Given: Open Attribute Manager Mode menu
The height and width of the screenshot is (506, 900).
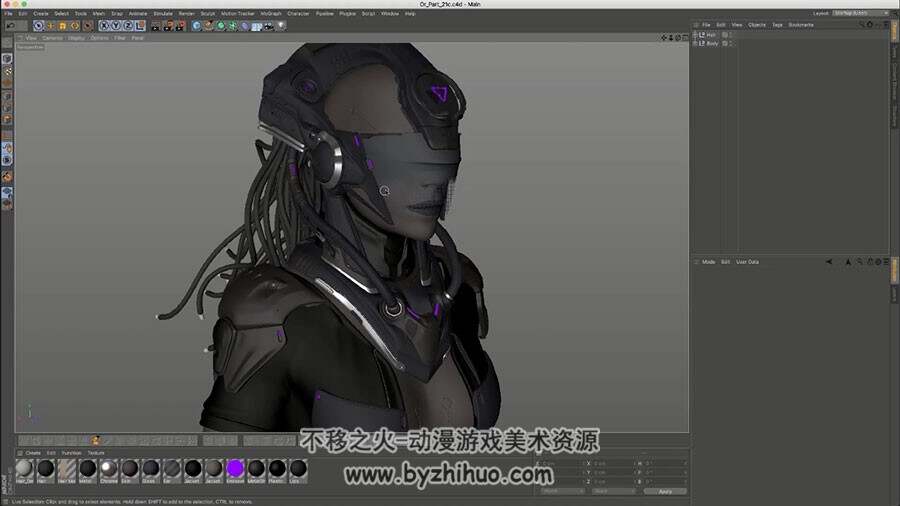Looking at the screenshot, I should (x=709, y=262).
